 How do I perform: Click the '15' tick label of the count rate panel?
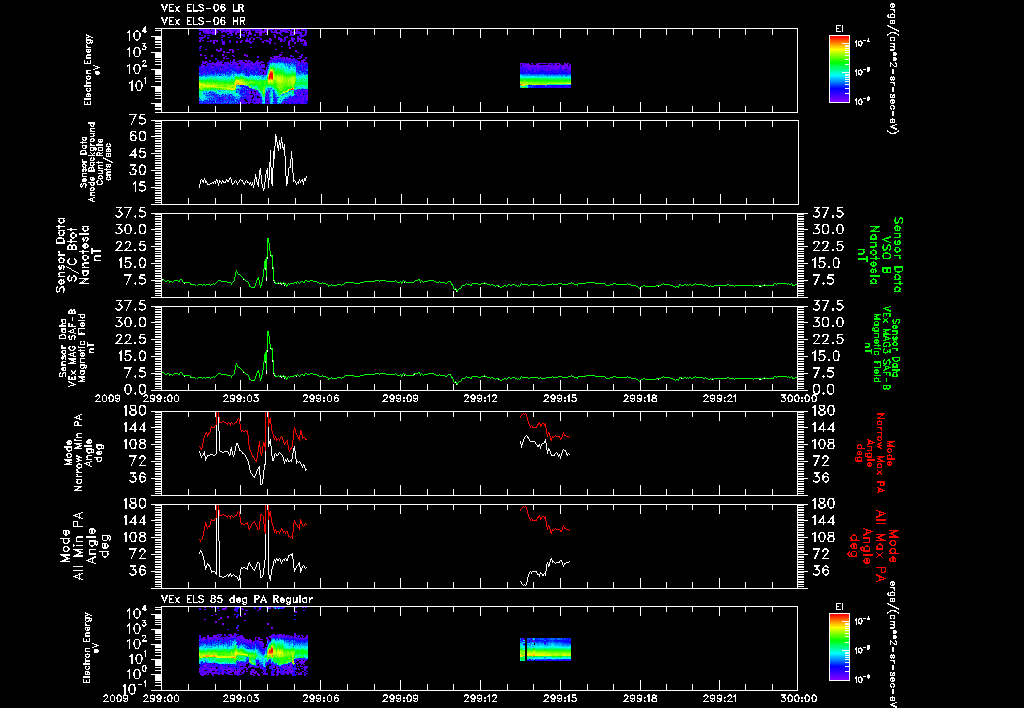tap(138, 187)
